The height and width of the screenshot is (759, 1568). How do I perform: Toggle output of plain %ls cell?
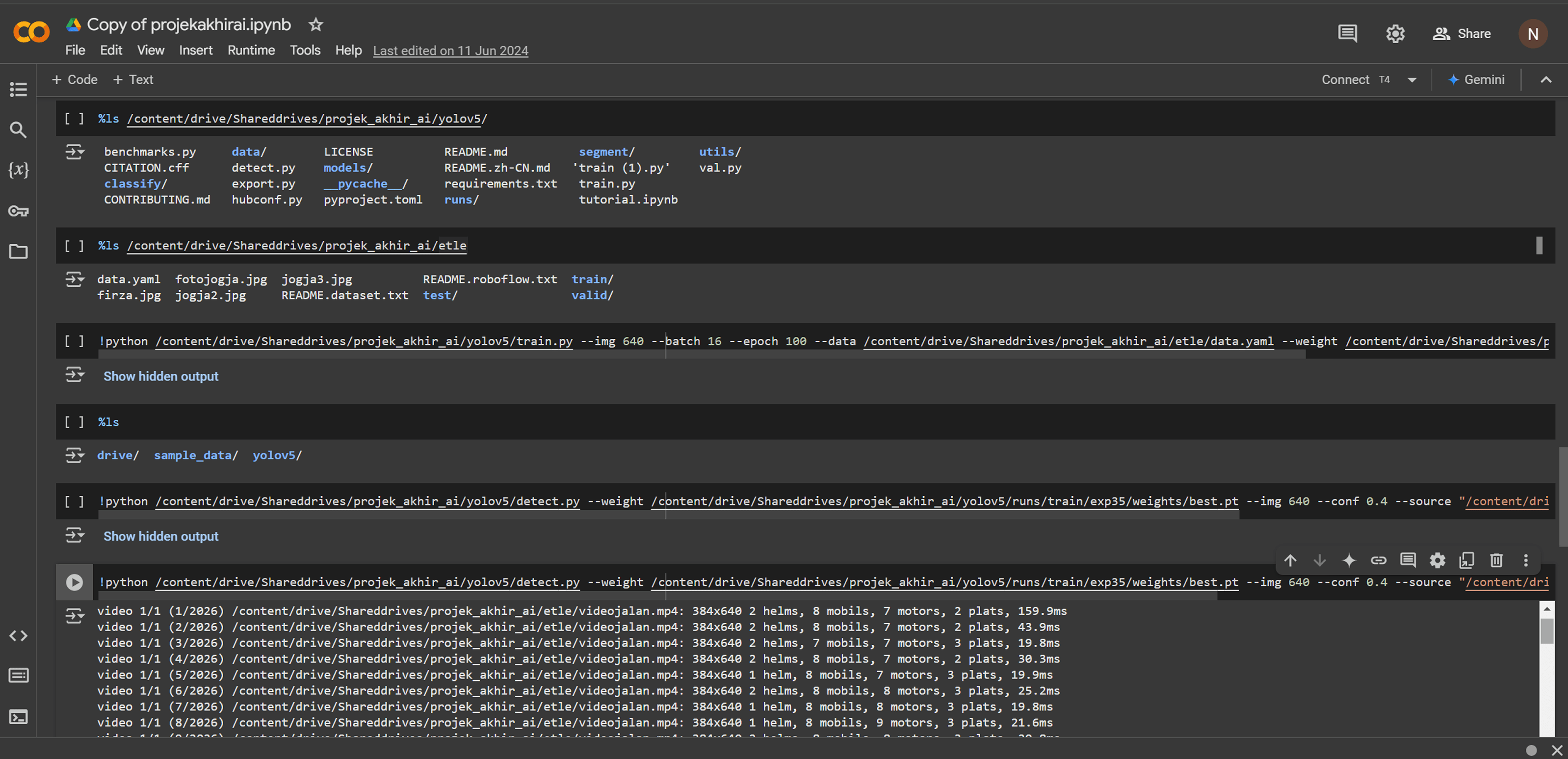[74, 455]
